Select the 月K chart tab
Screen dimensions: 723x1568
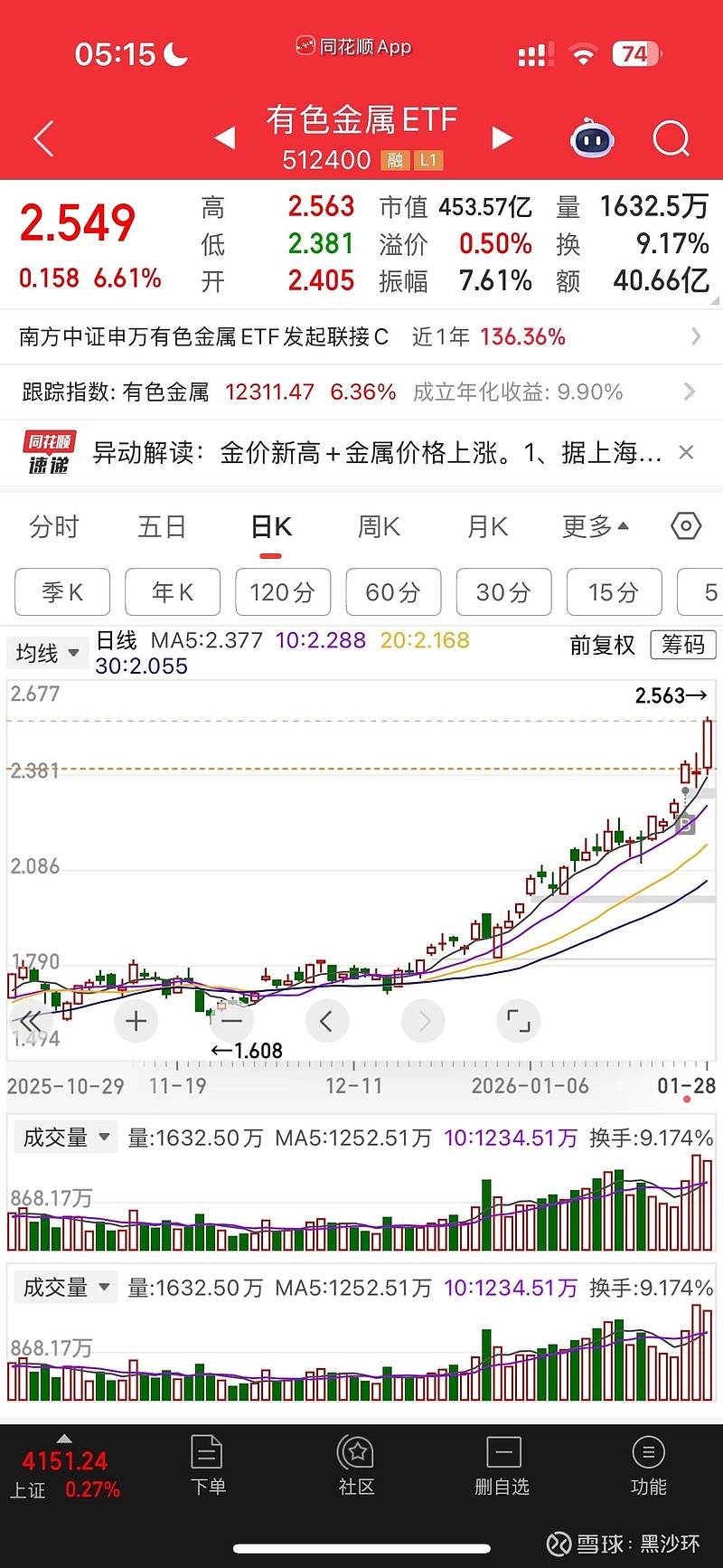click(x=487, y=526)
